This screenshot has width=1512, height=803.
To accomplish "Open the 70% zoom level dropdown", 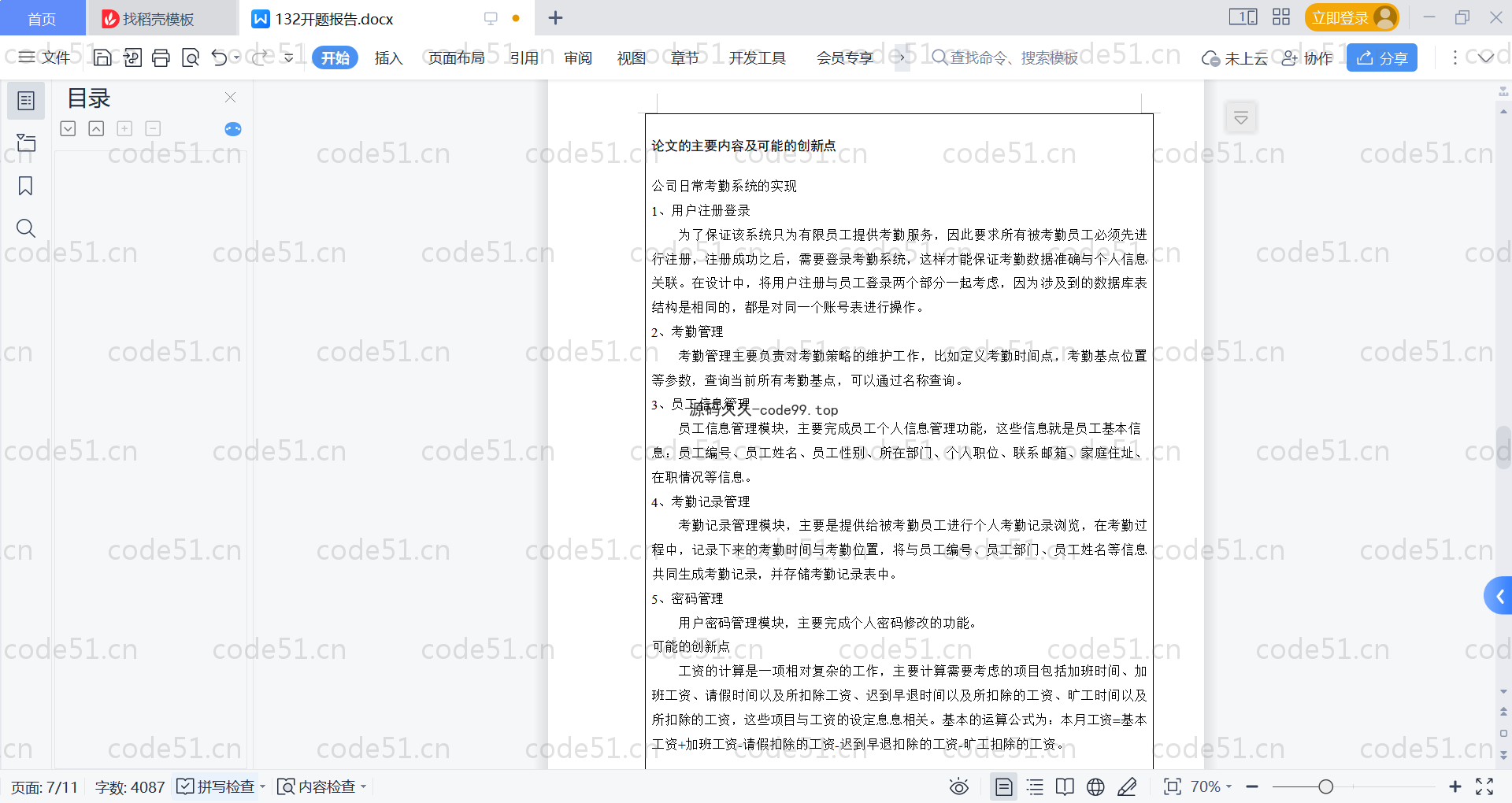I will 1211,786.
